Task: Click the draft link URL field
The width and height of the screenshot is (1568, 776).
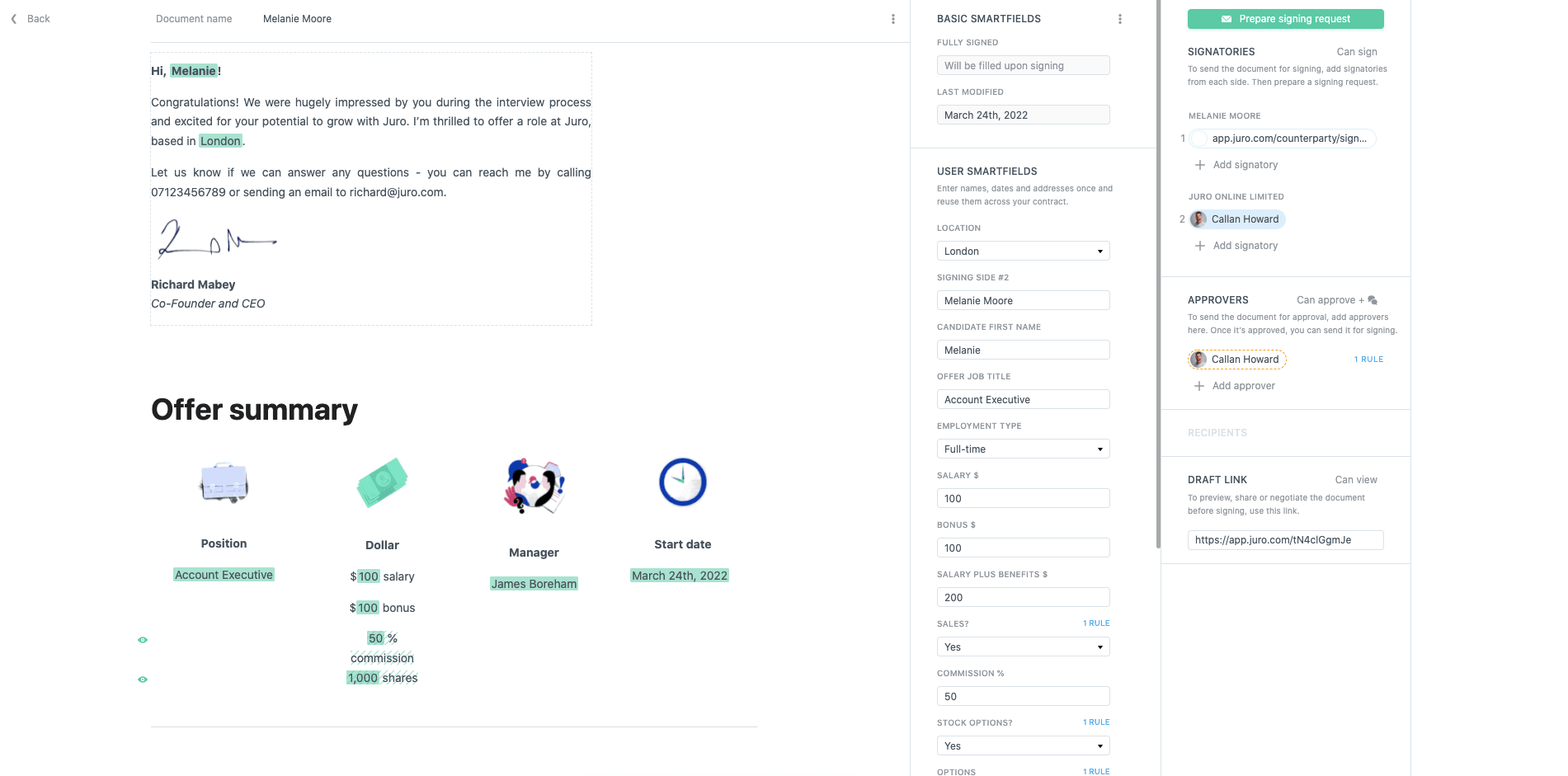Action: 1285,539
